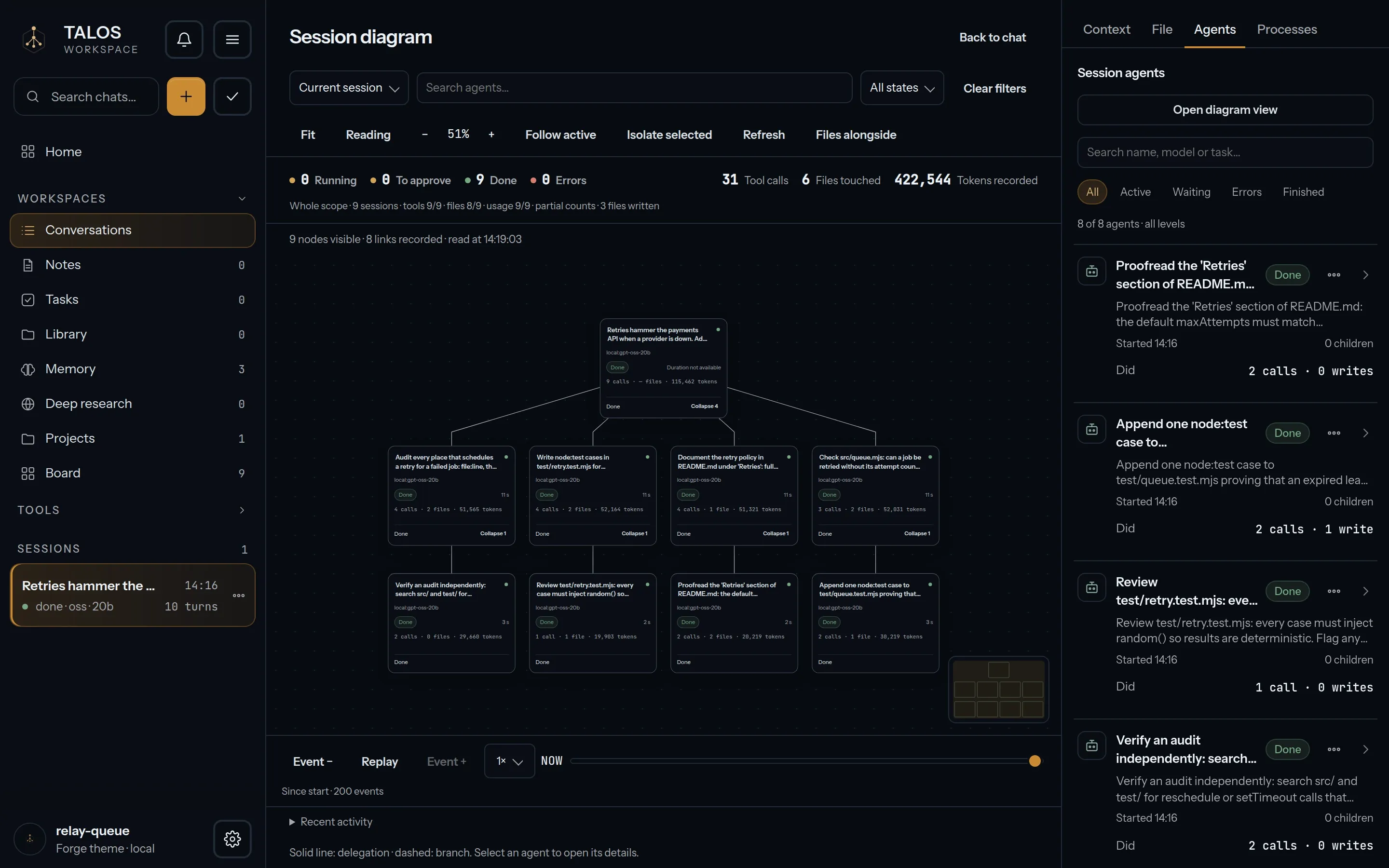Open settings gear in sidebar footer
This screenshot has width=1389, height=868.
(232, 839)
